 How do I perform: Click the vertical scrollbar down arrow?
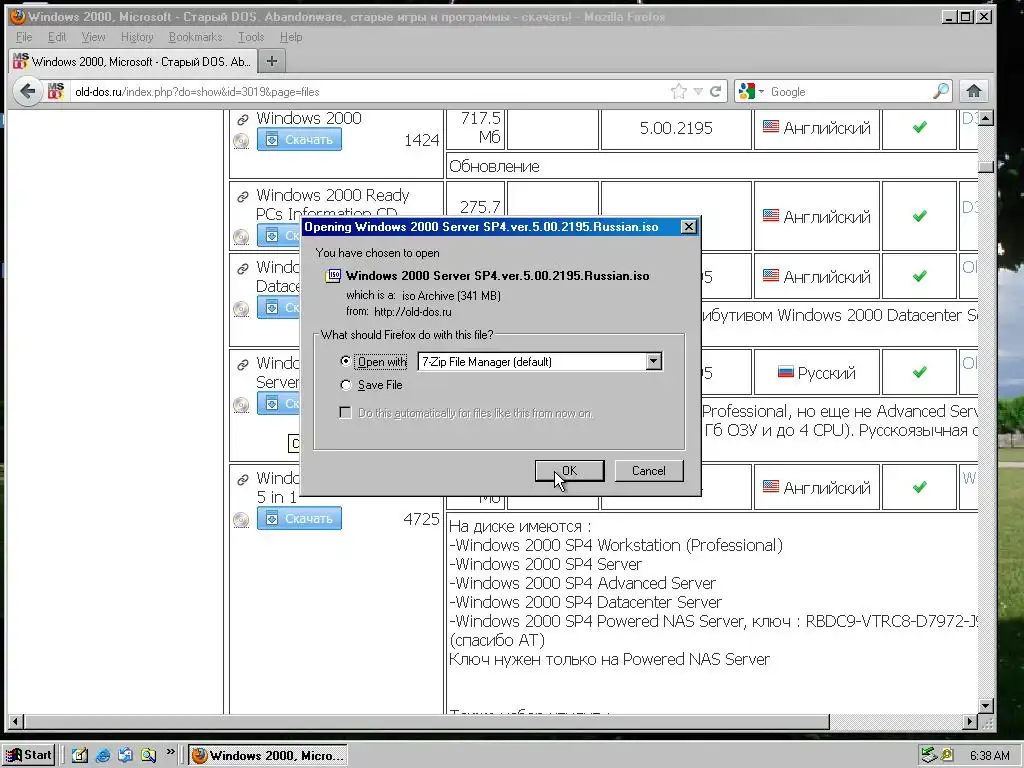tap(986, 706)
